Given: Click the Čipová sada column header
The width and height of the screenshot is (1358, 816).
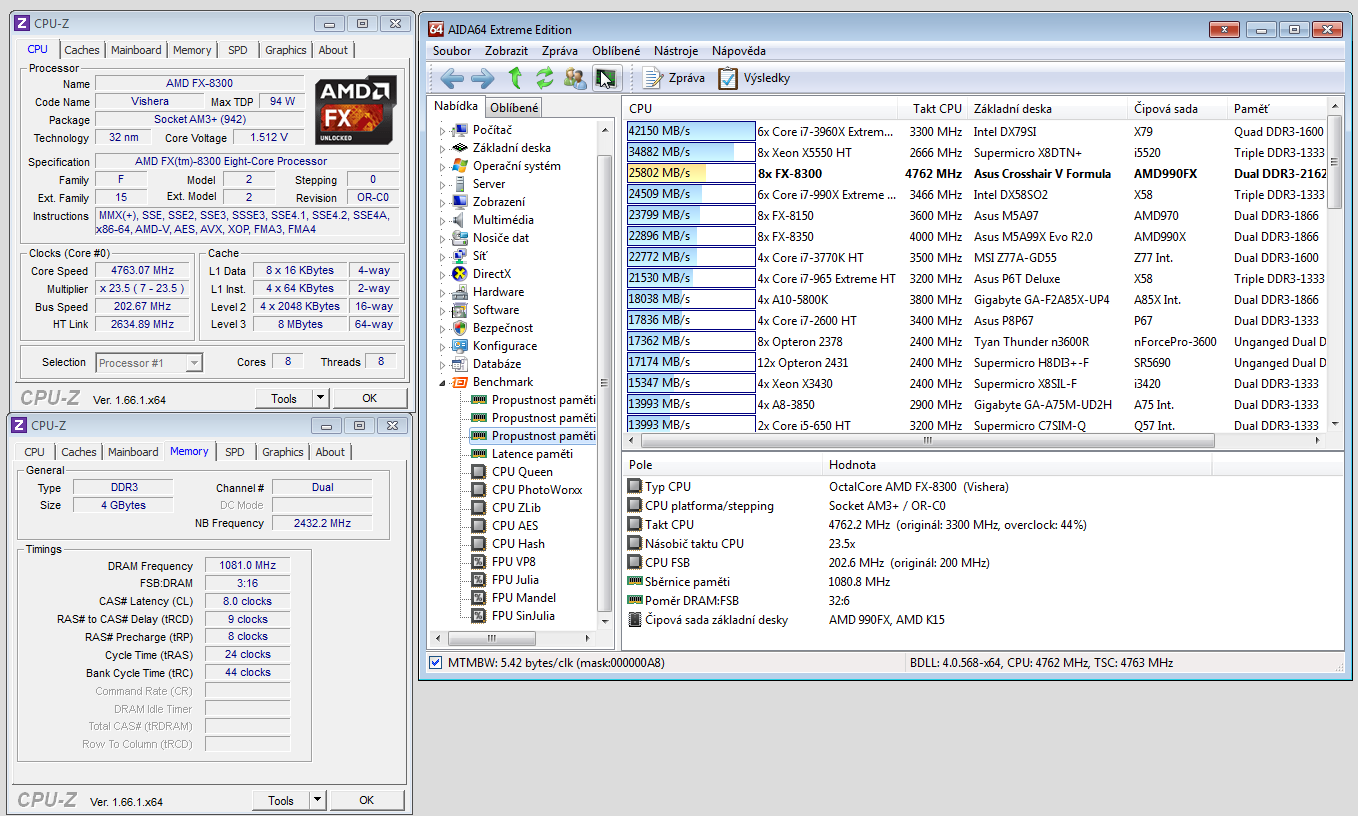Looking at the screenshot, I should (x=1177, y=108).
